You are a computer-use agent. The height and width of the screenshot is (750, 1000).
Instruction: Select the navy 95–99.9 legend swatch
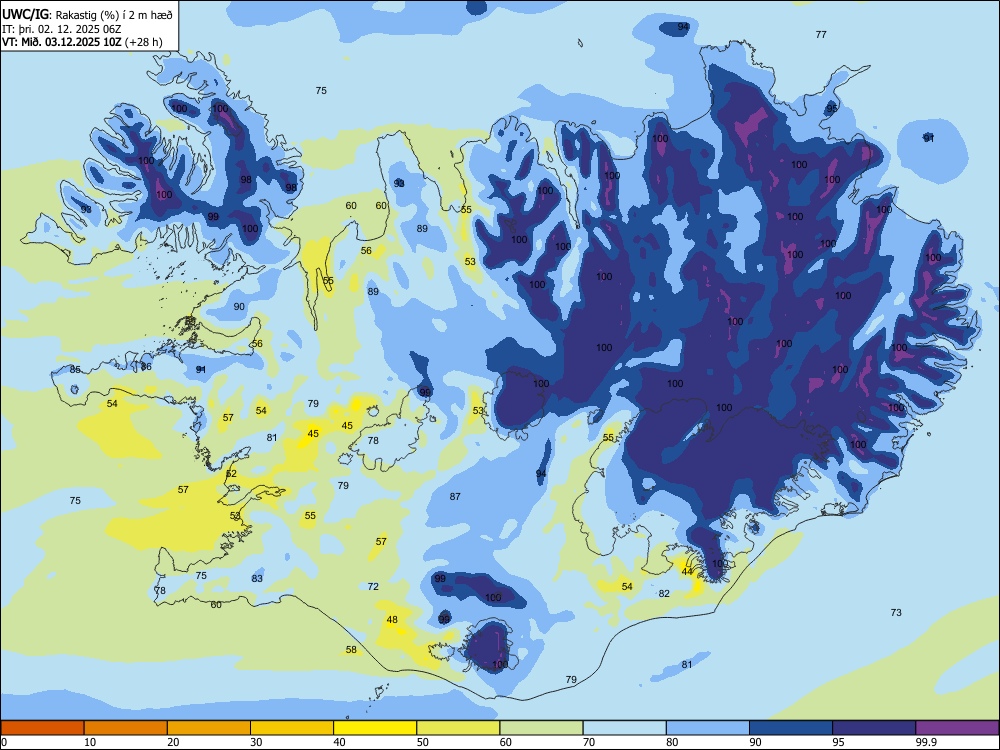(874, 728)
